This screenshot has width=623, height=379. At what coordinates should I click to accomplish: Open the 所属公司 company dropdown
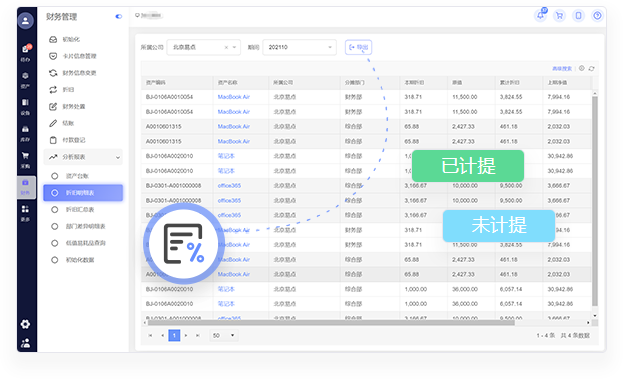pos(203,47)
